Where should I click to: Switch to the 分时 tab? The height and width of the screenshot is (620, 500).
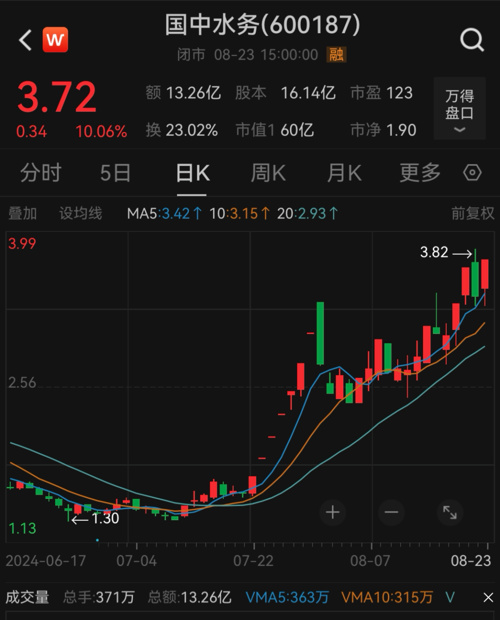41,173
